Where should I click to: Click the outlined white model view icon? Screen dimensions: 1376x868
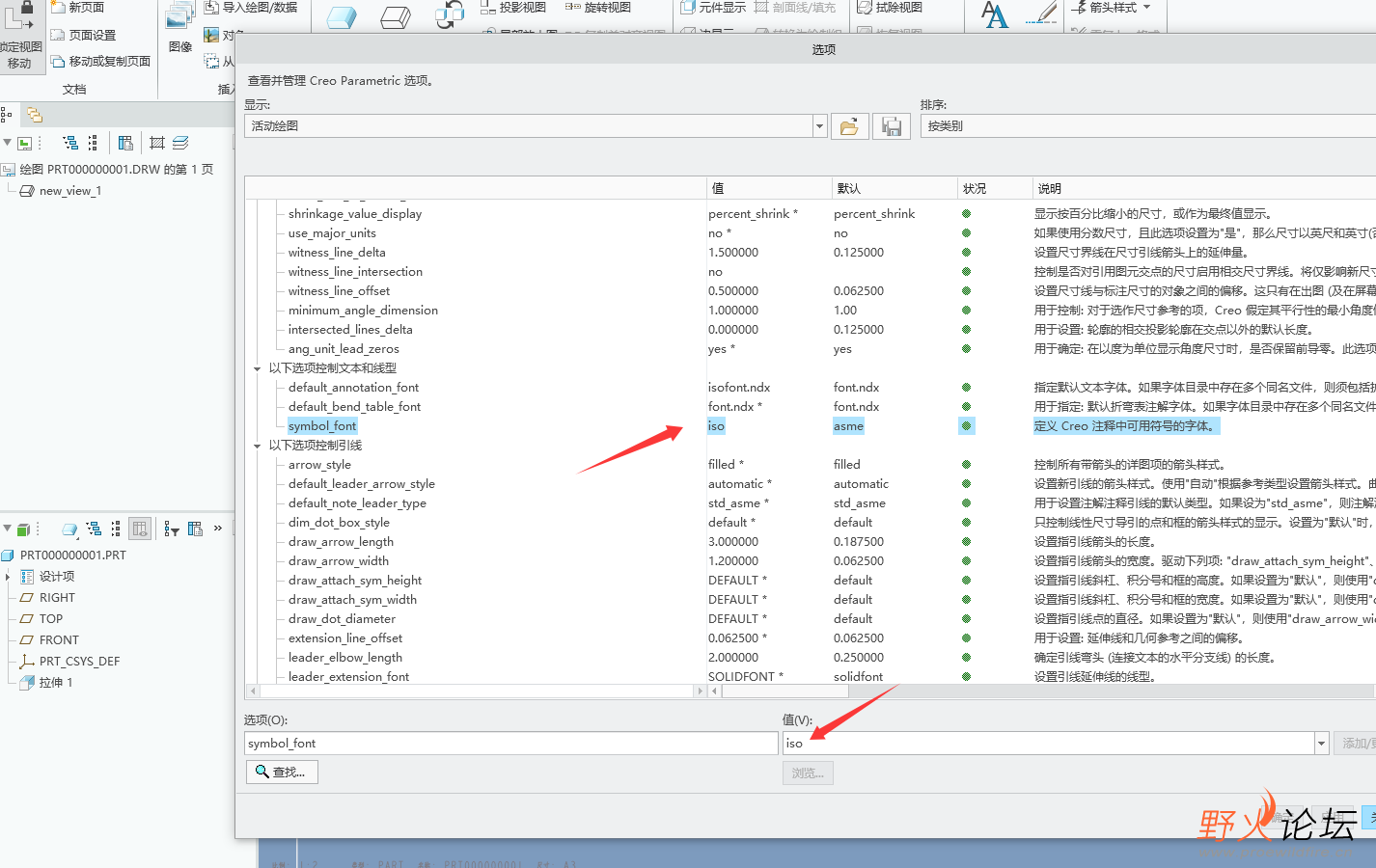(395, 15)
